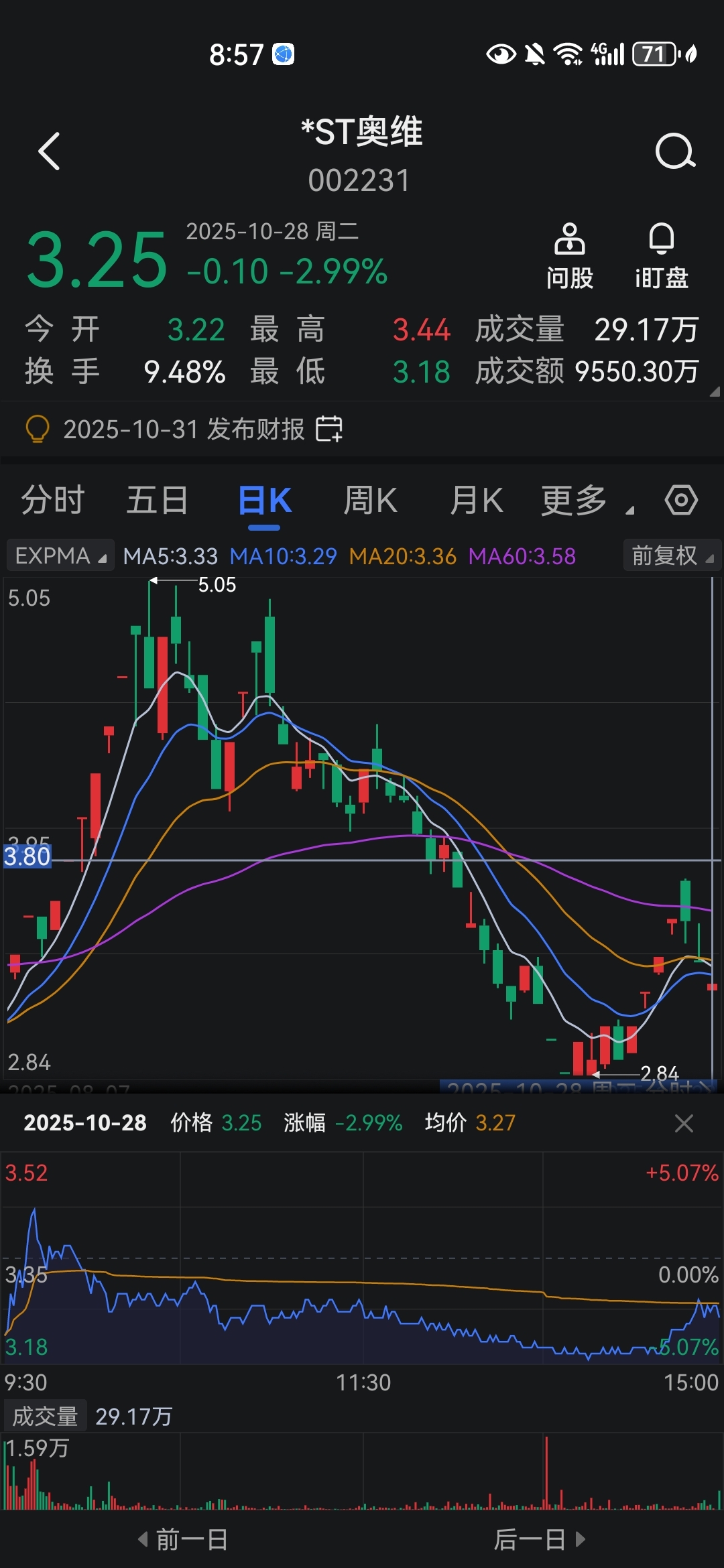Tap the calendar add-reminder icon

(329, 429)
